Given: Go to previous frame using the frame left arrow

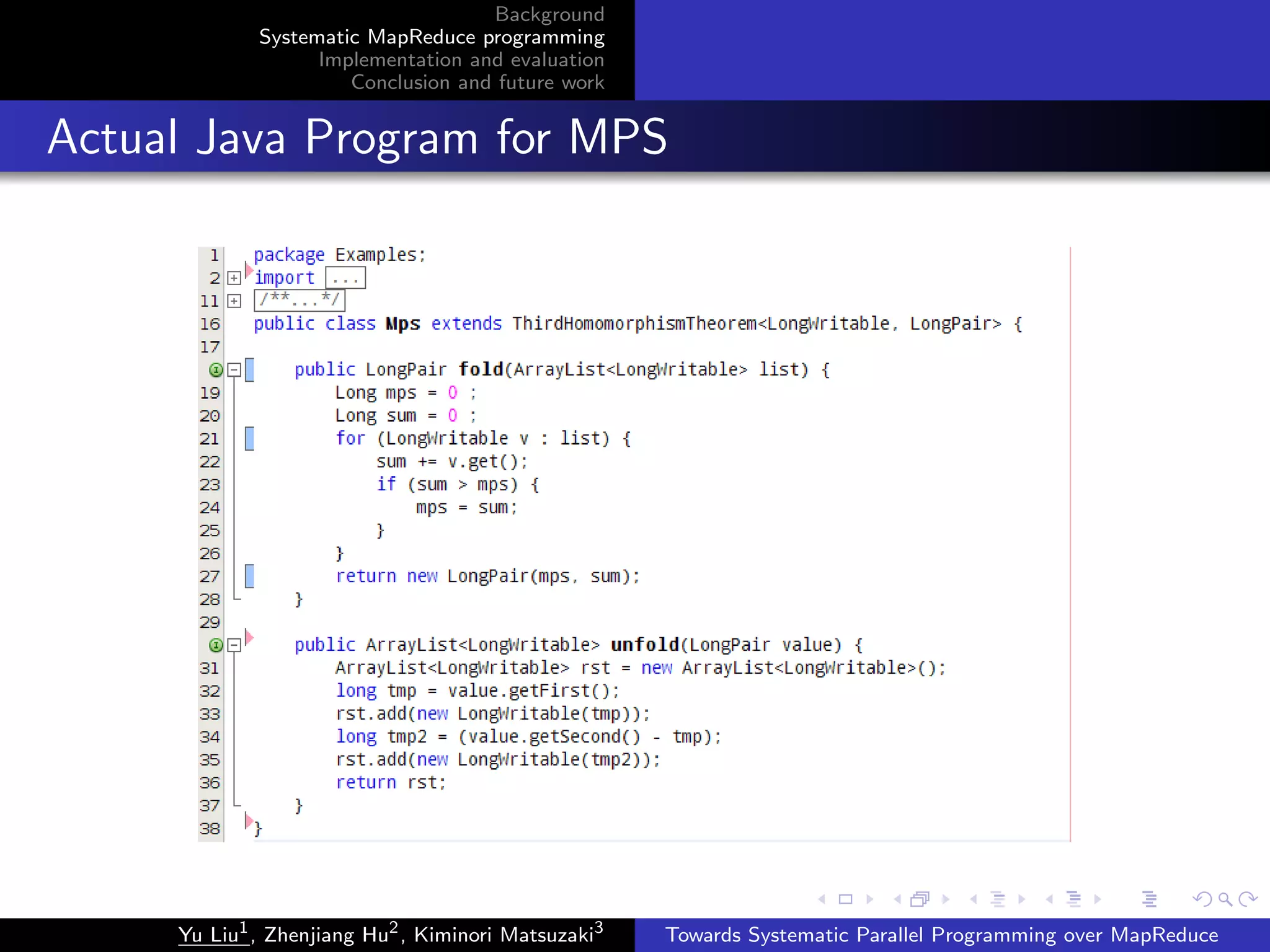Looking at the screenshot, I should click(897, 899).
